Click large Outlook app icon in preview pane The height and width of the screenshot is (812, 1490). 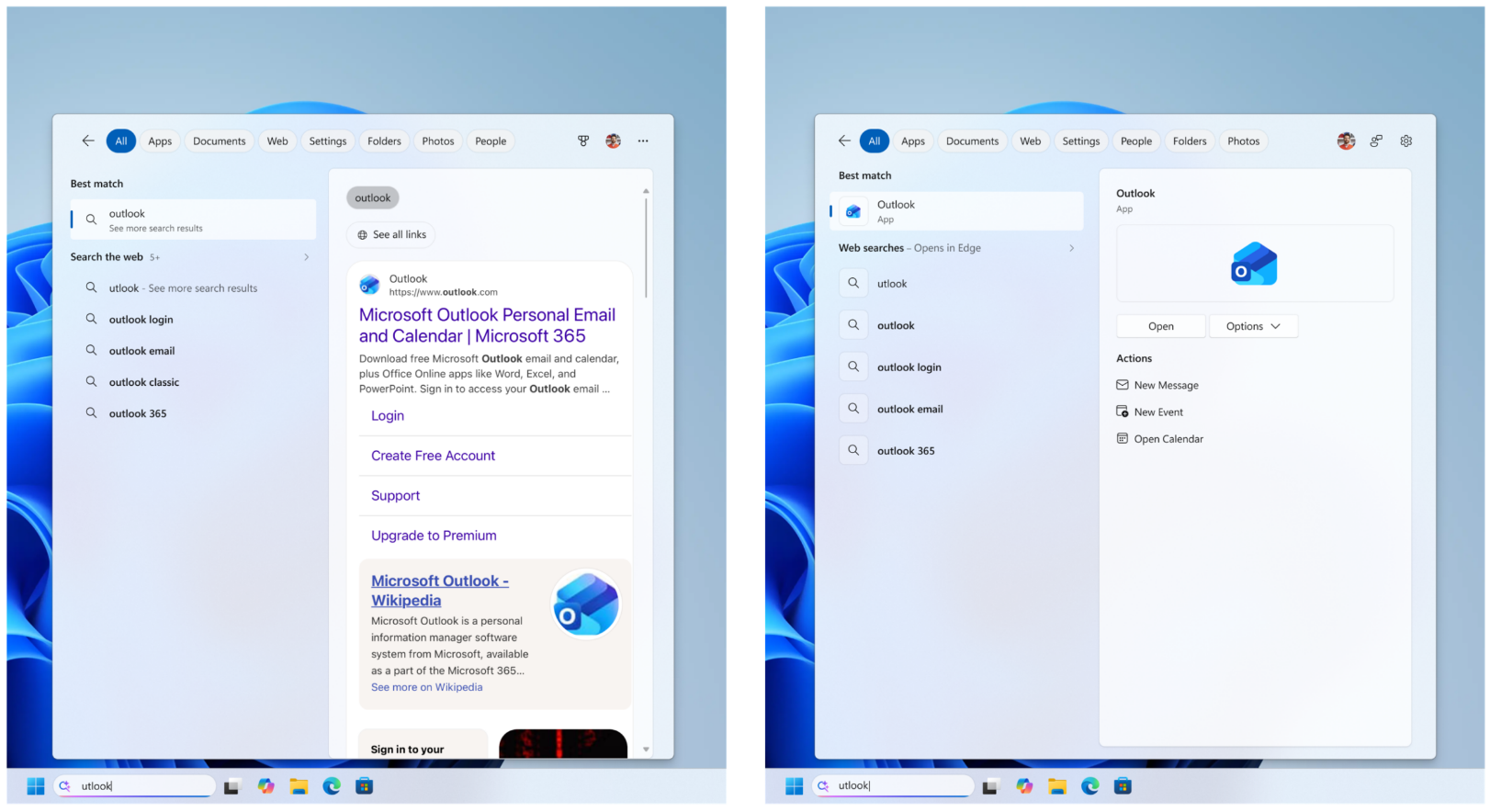1254,264
